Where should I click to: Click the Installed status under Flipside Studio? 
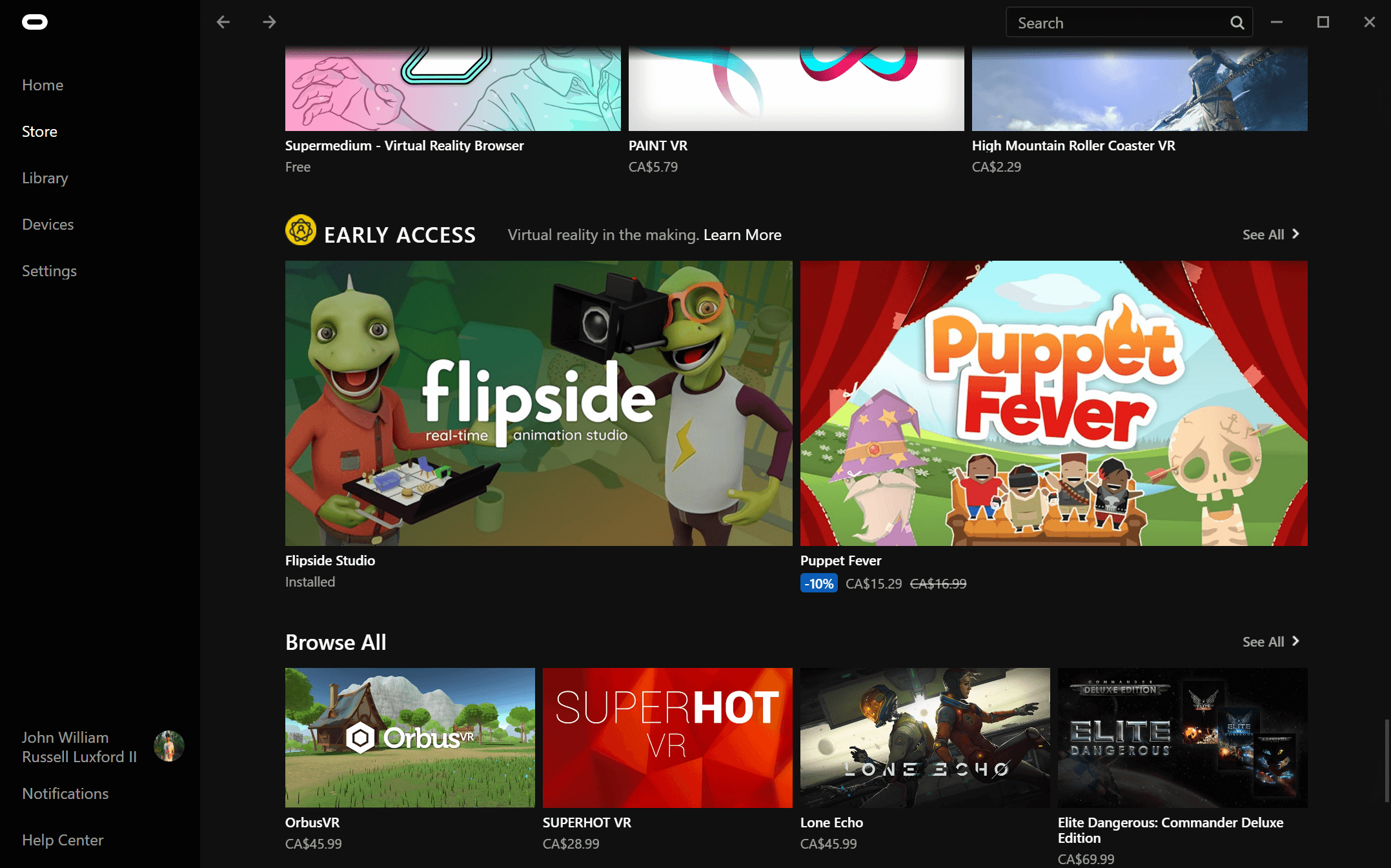point(310,582)
